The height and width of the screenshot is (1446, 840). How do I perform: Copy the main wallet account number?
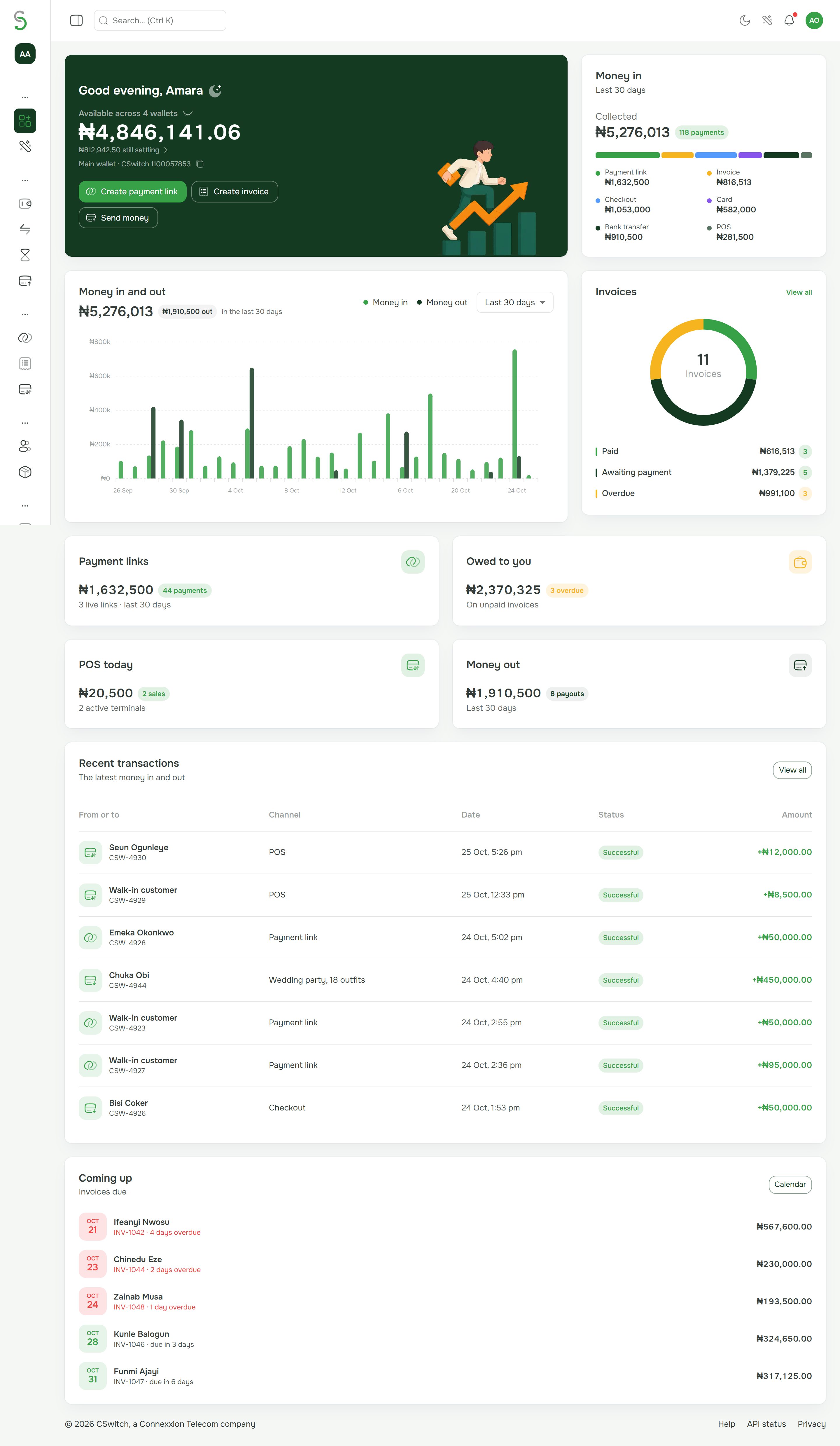(x=200, y=164)
